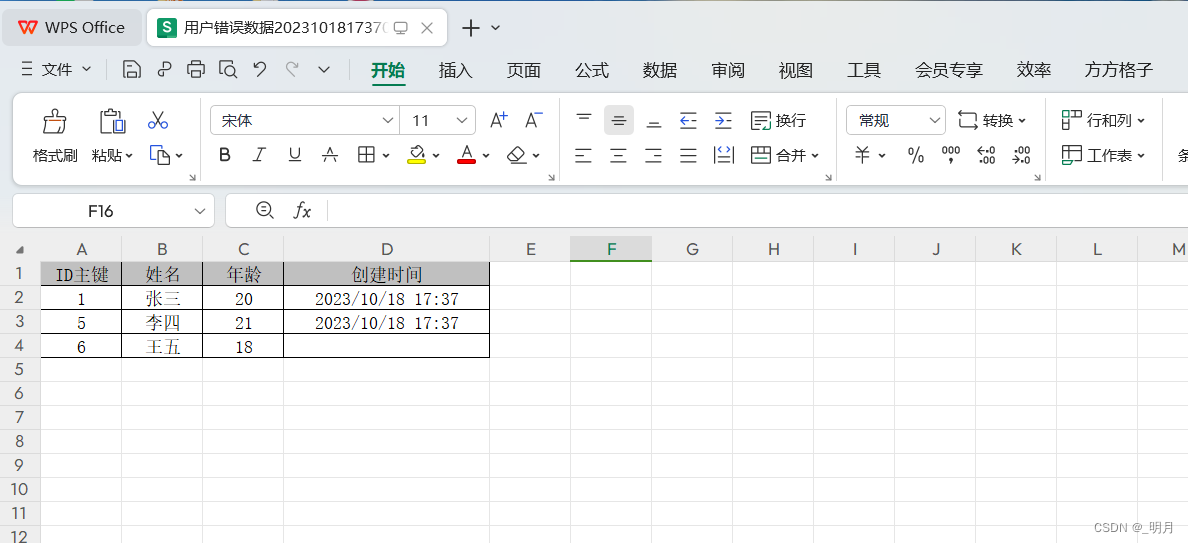Switch to the 数据 ribbon tab
This screenshot has width=1188, height=543.
tap(659, 70)
